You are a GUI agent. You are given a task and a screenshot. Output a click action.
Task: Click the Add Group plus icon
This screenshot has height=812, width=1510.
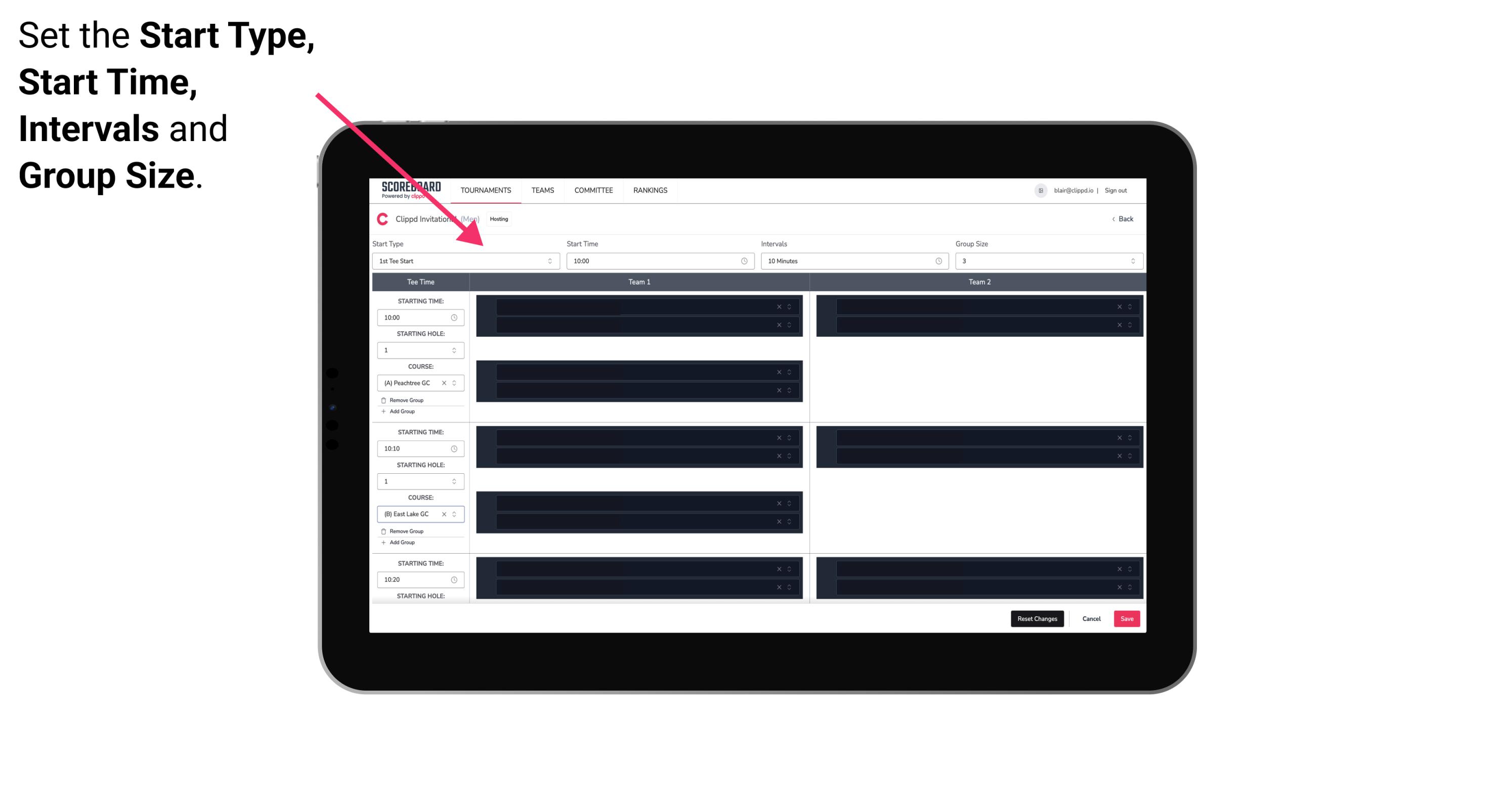(384, 412)
